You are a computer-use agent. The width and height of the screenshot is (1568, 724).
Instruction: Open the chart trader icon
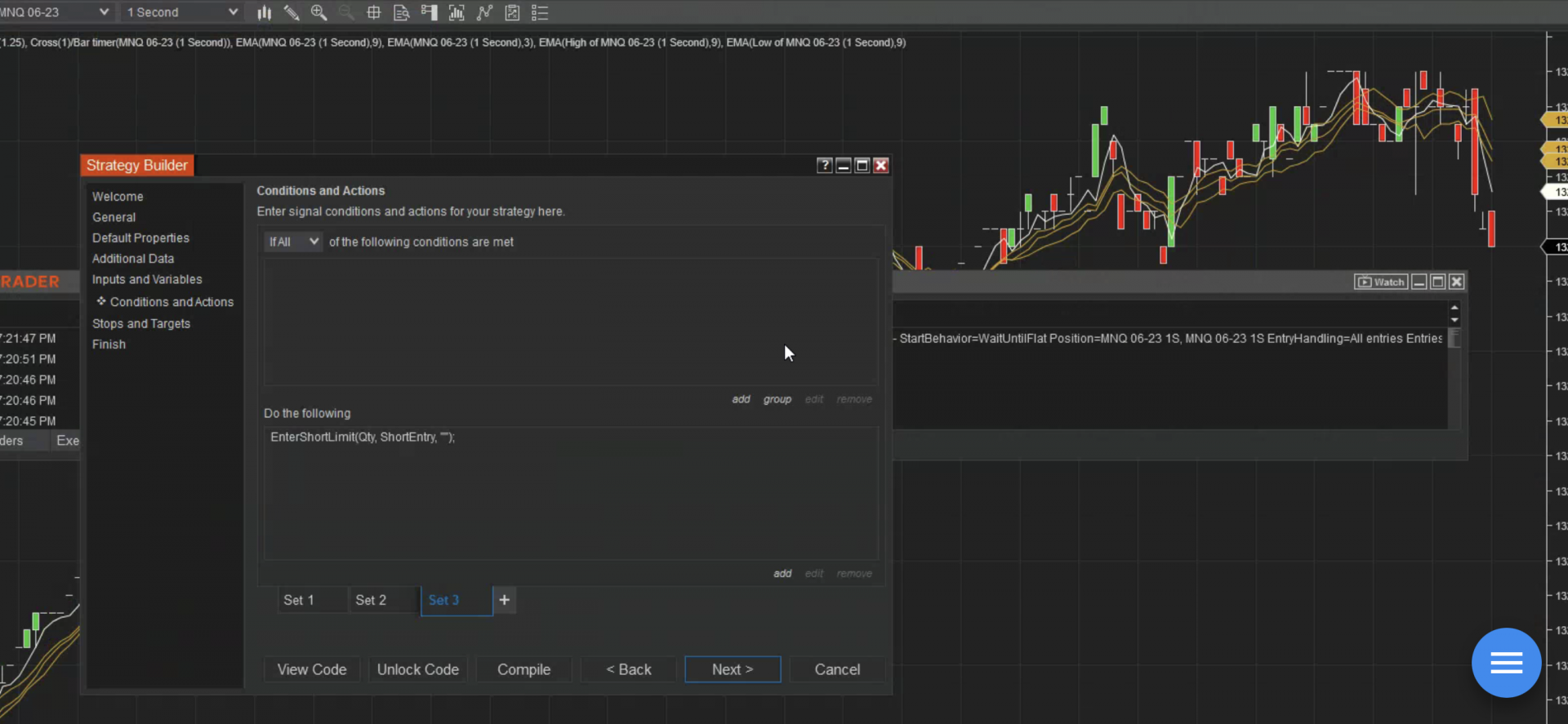[429, 12]
